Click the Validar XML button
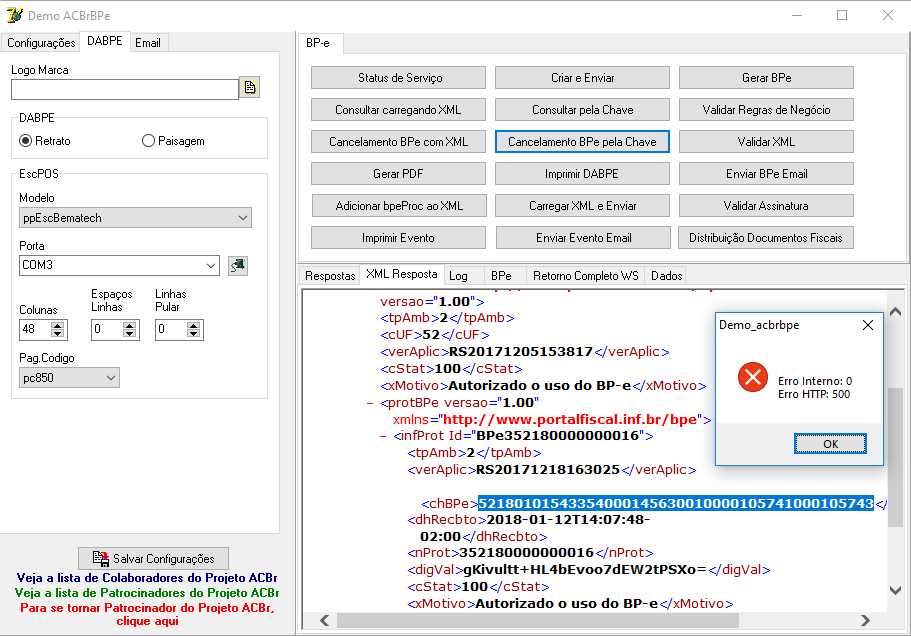Screen dimensions: 911x636 click(x=766, y=142)
